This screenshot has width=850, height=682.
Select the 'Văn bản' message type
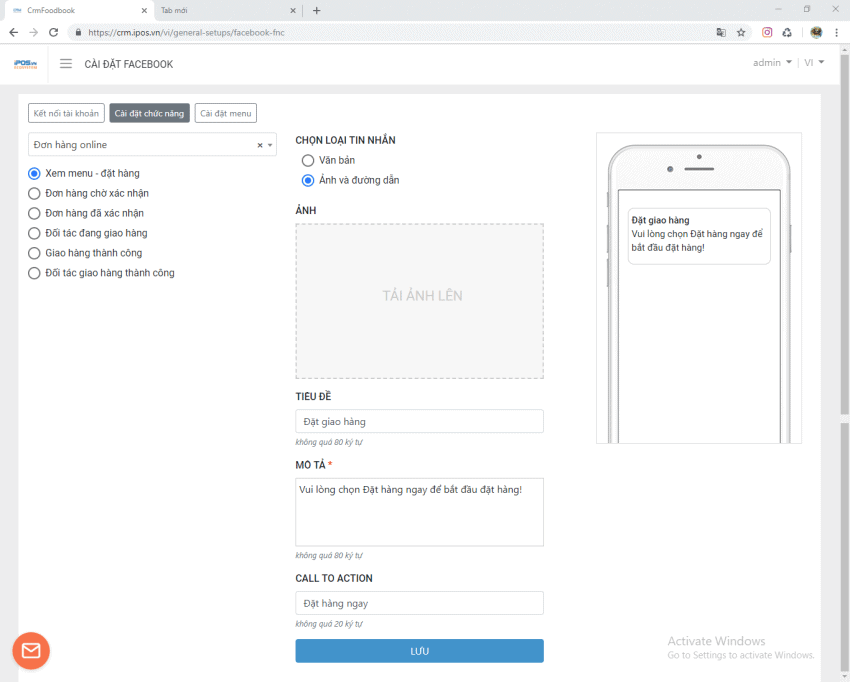point(308,160)
